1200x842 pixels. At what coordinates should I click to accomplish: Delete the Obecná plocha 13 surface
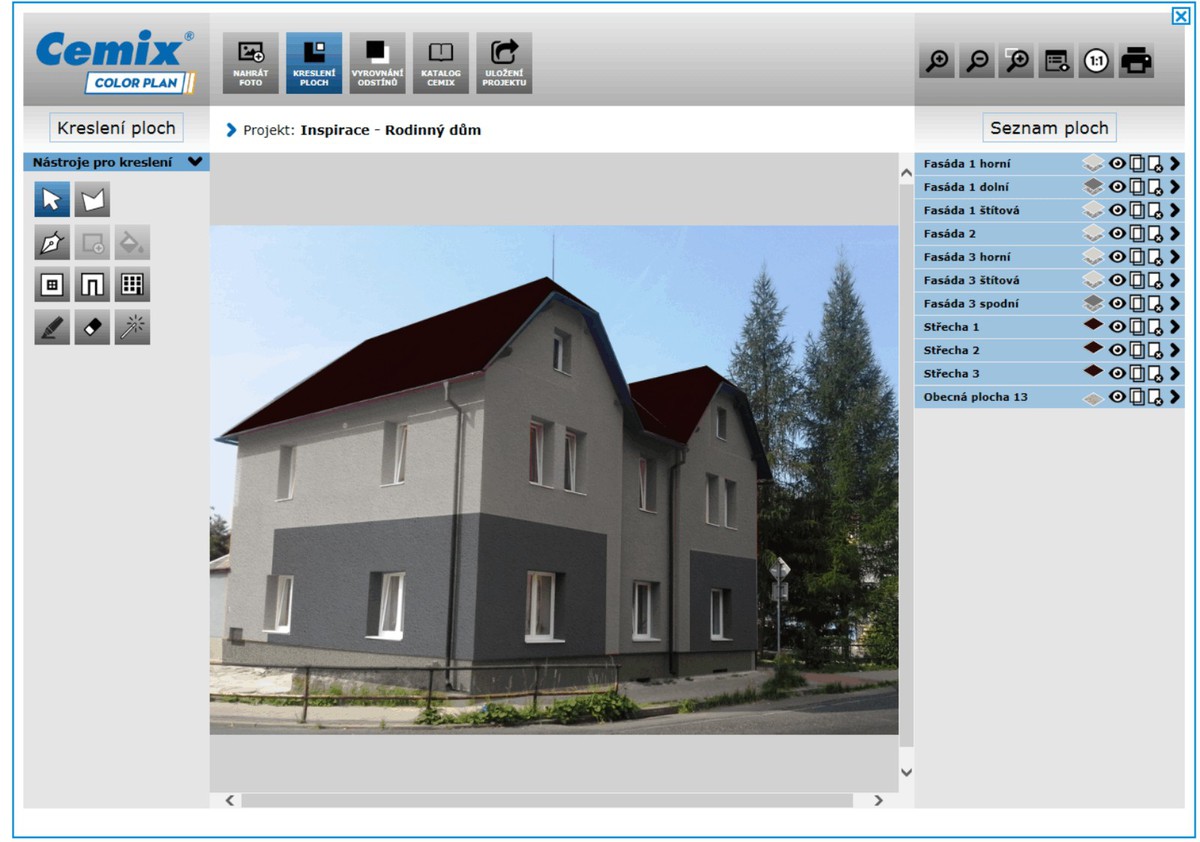1155,397
